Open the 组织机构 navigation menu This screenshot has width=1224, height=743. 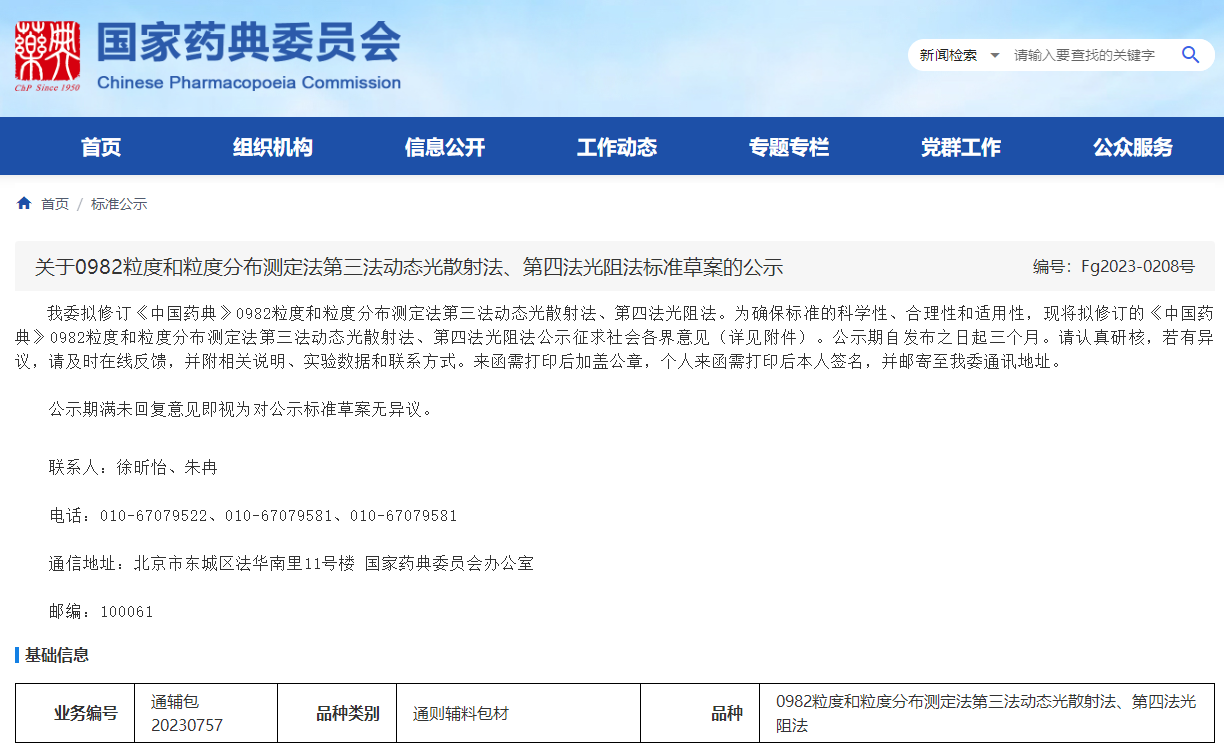coord(273,147)
